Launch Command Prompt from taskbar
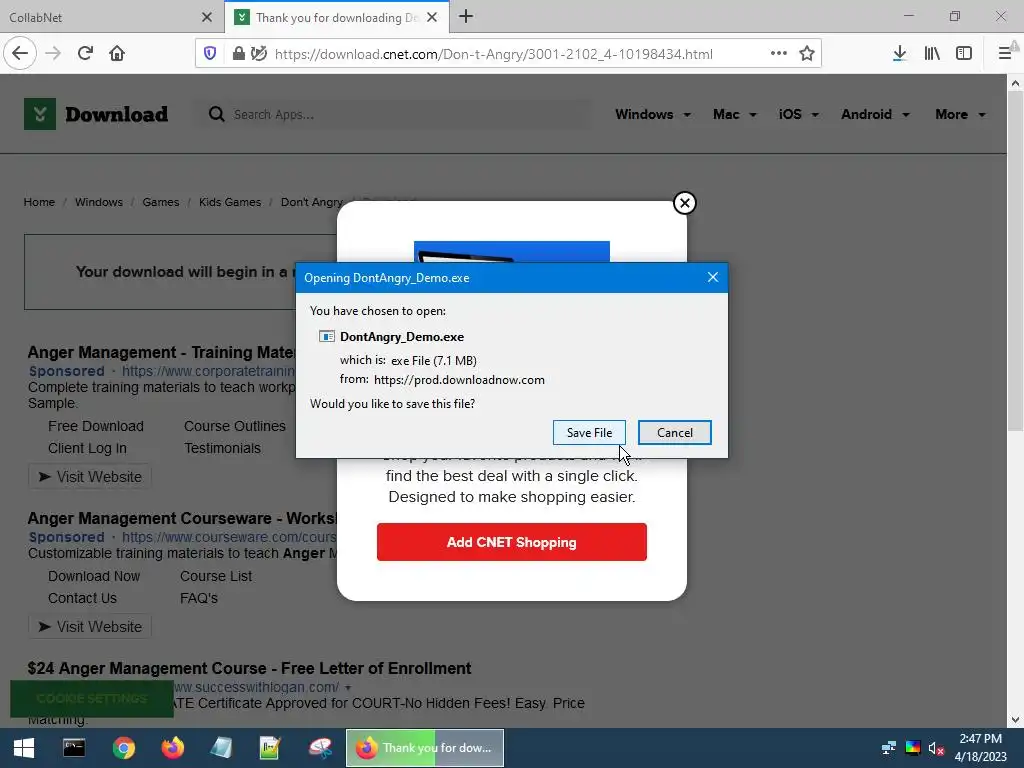The image size is (1024, 768). pos(74,748)
